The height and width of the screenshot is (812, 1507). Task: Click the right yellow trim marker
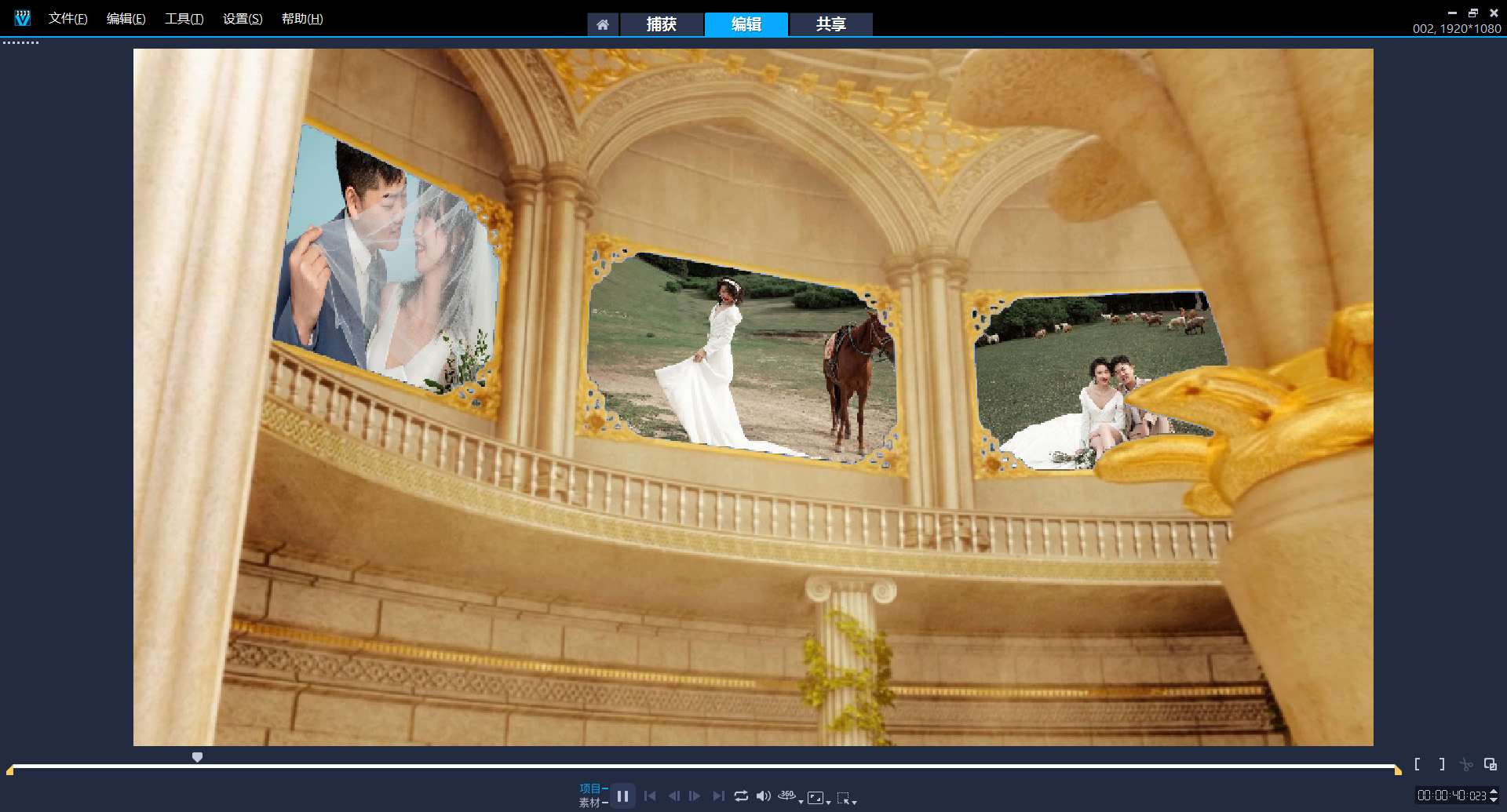click(x=1398, y=770)
